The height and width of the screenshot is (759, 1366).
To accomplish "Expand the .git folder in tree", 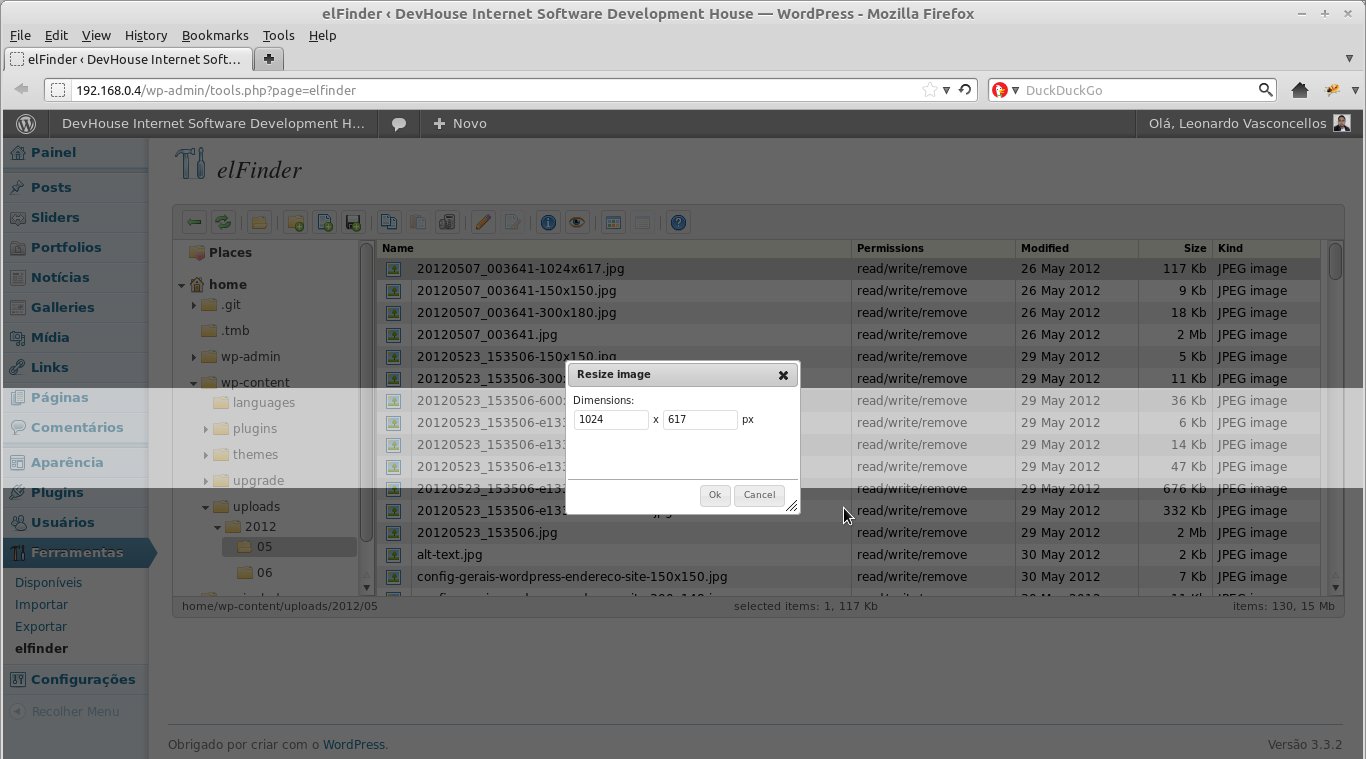I will point(194,305).
